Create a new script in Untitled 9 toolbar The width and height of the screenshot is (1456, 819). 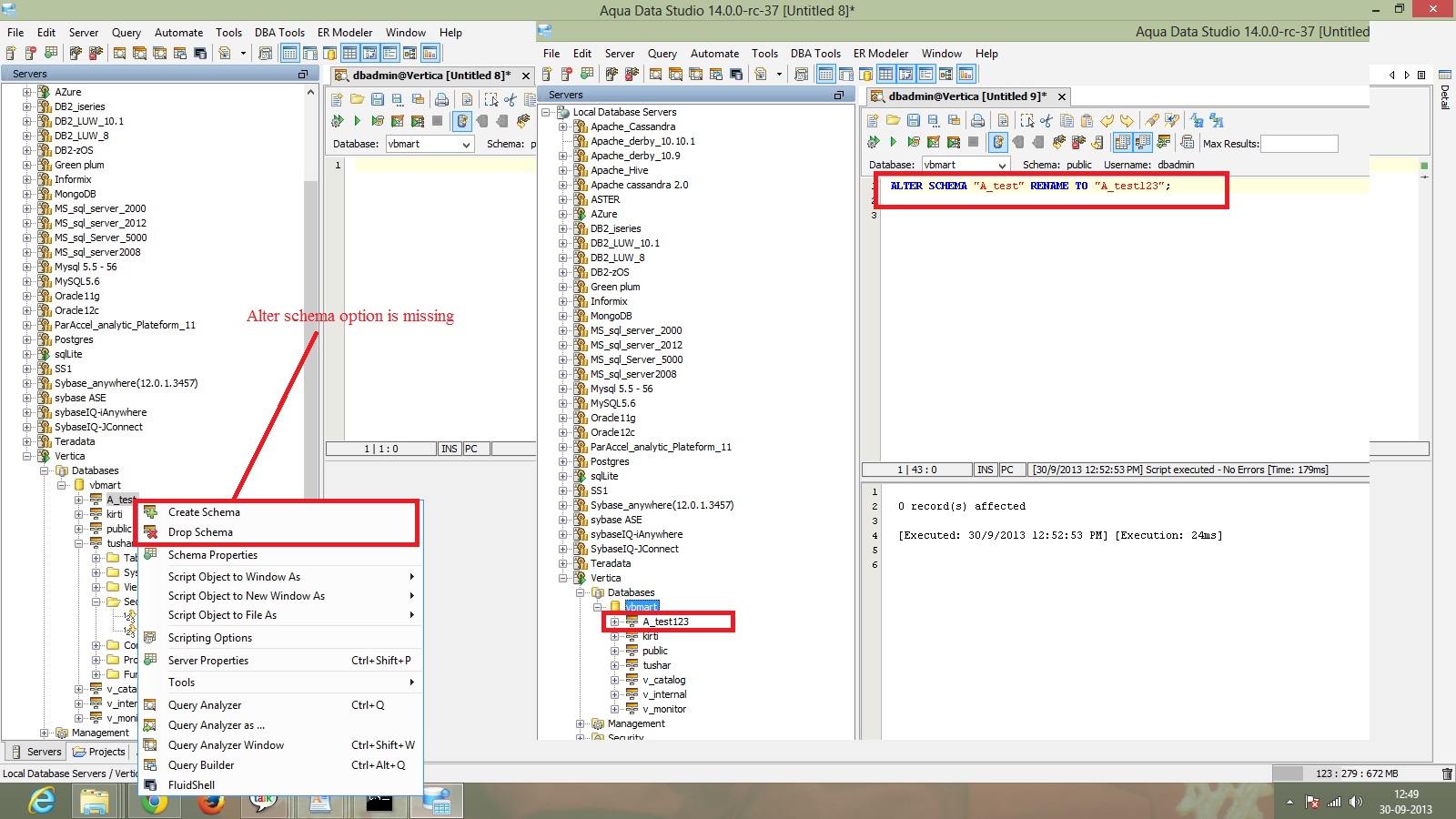pyautogui.click(x=873, y=120)
